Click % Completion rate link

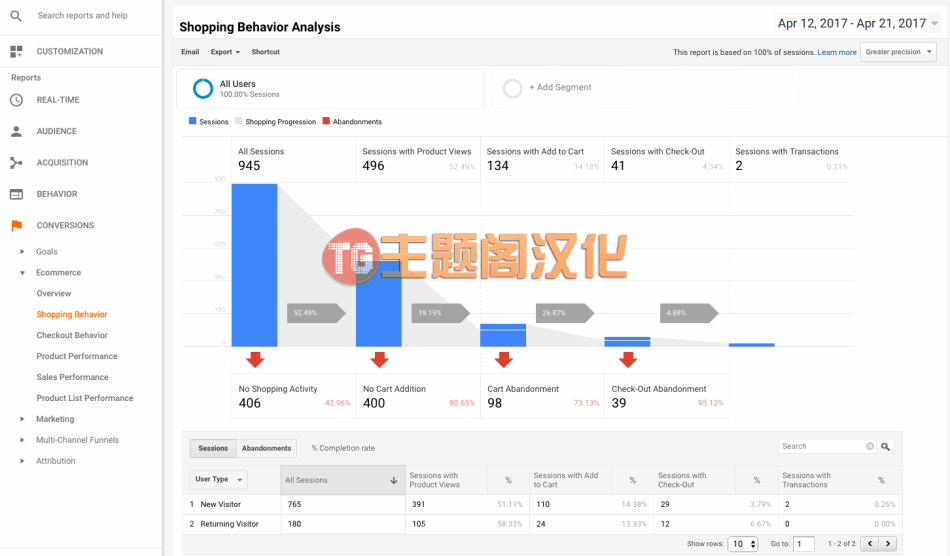point(344,448)
